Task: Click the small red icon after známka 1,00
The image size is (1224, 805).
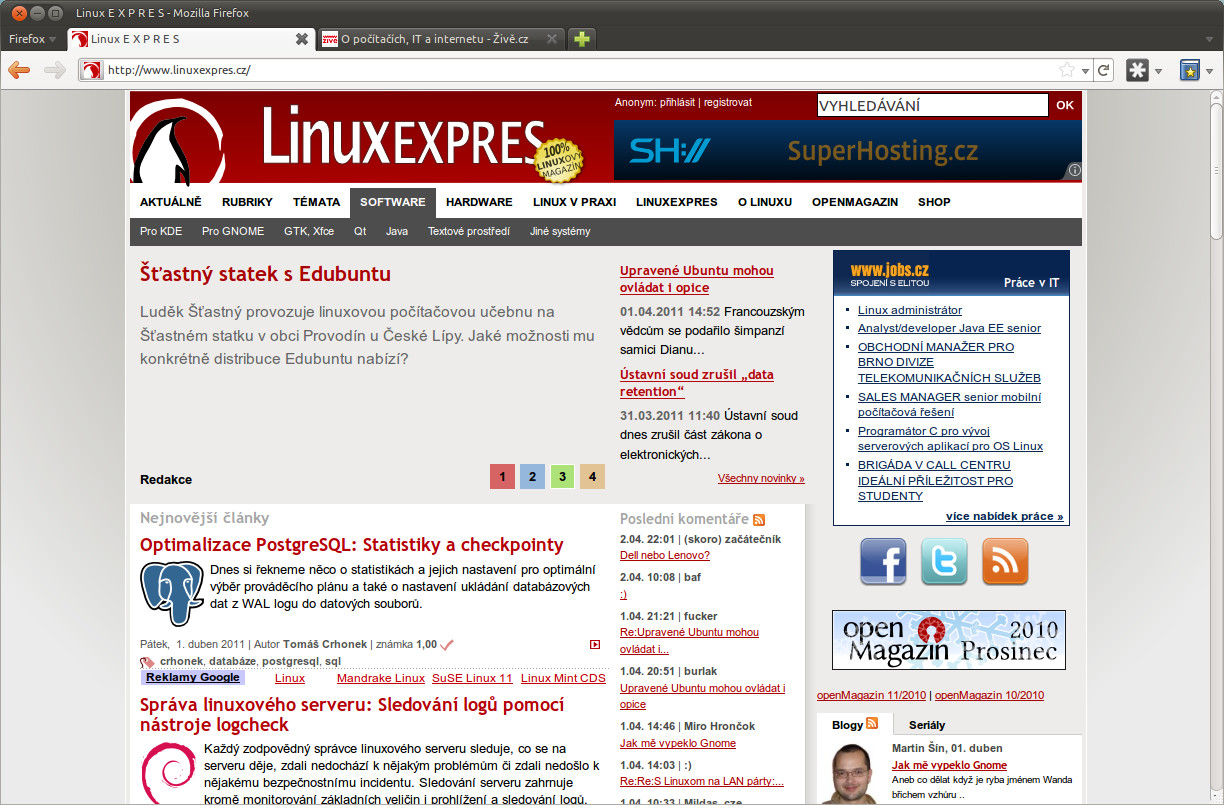Action: [x=595, y=645]
